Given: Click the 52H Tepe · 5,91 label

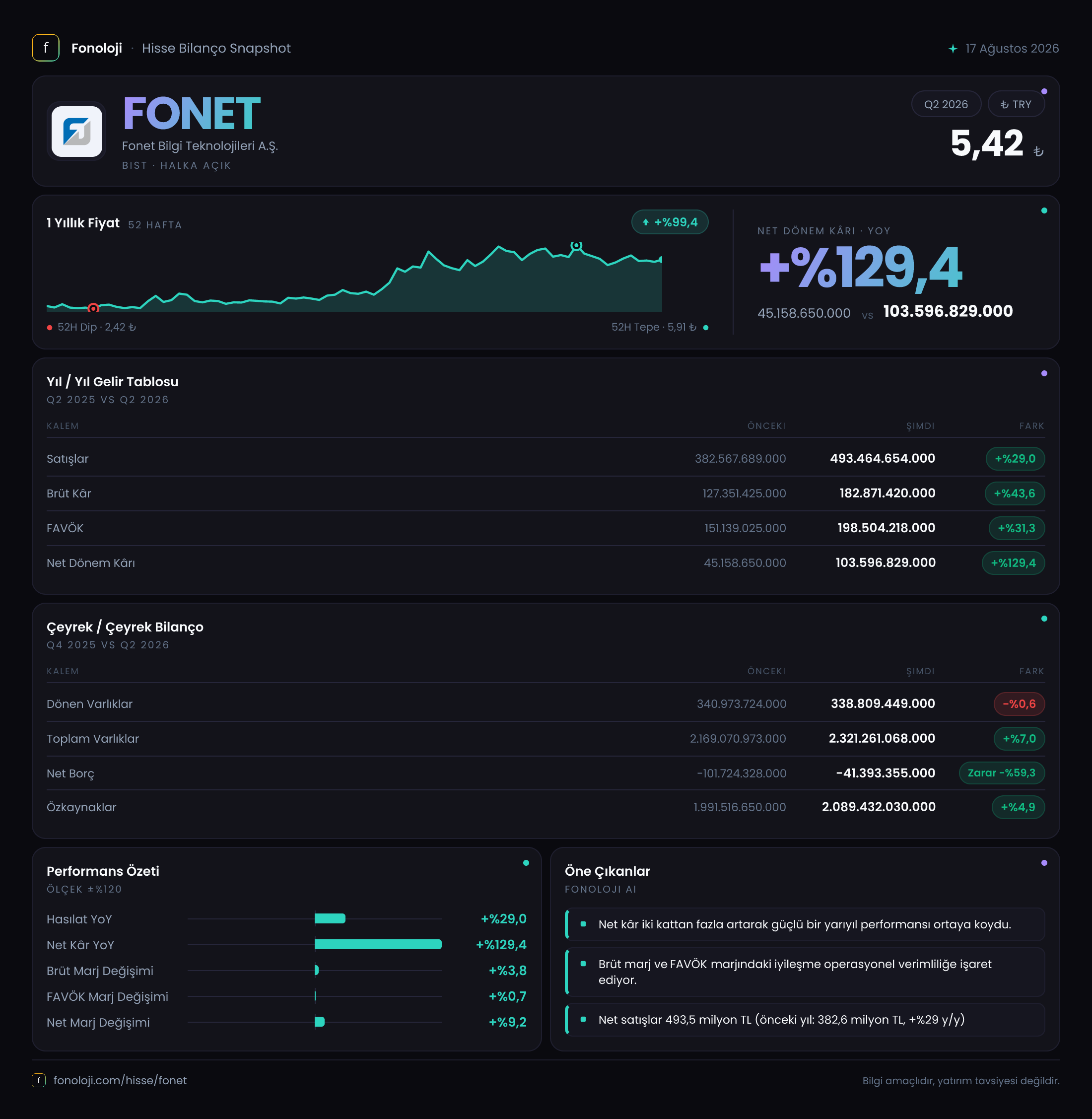Looking at the screenshot, I should 653,327.
